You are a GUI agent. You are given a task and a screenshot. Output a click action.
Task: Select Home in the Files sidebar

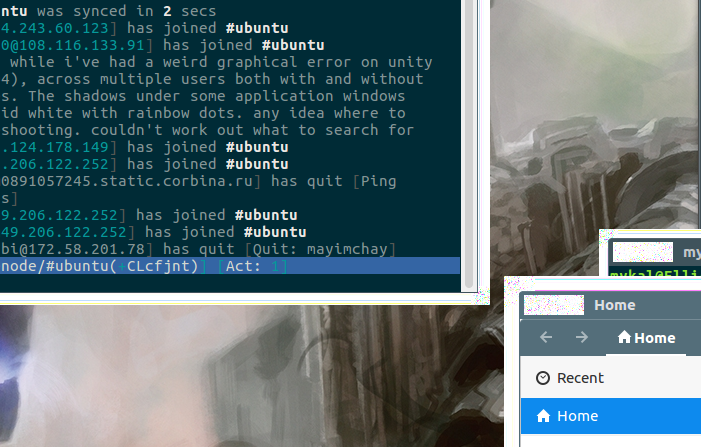click(611, 416)
